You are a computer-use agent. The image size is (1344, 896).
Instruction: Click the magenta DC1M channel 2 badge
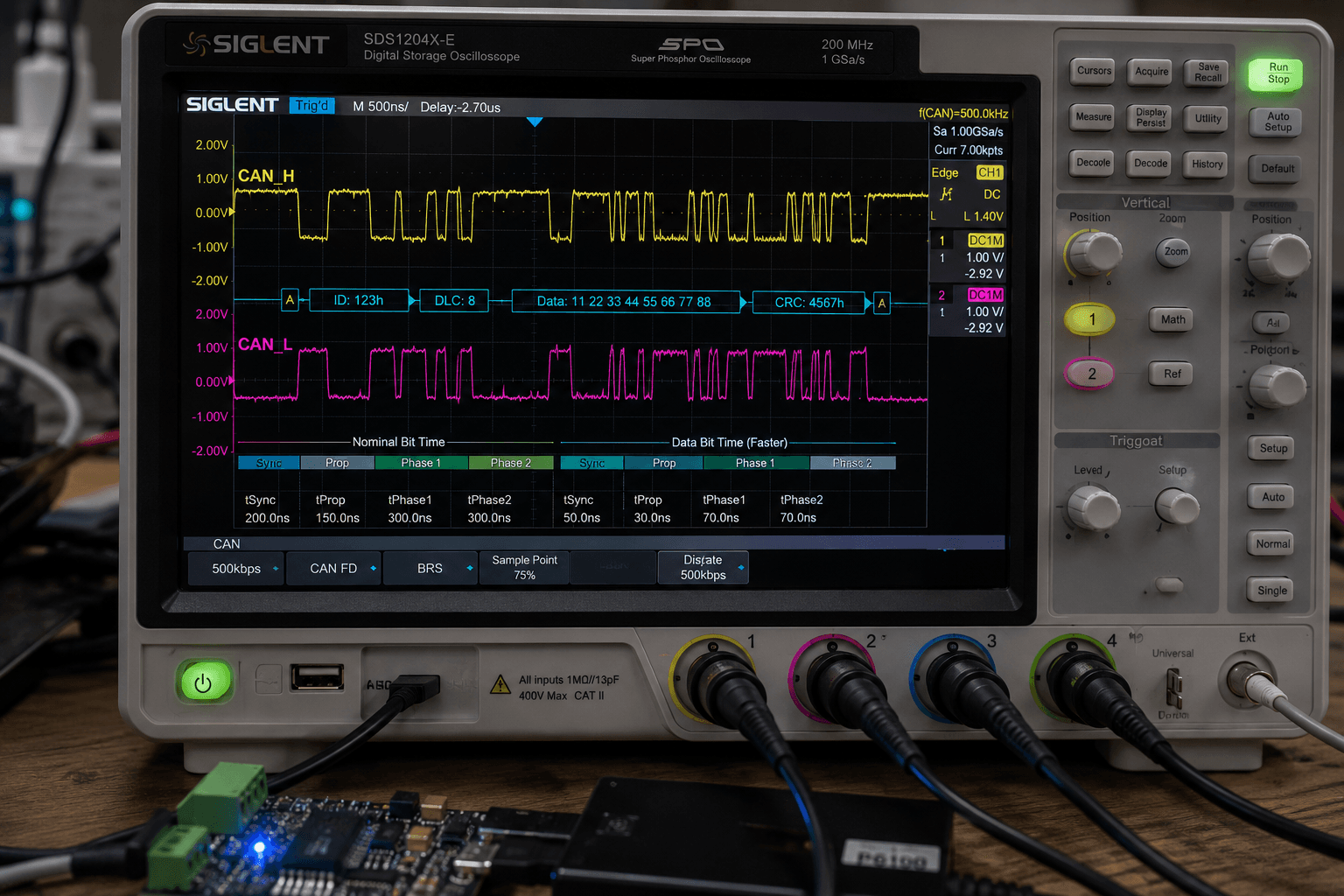click(985, 295)
